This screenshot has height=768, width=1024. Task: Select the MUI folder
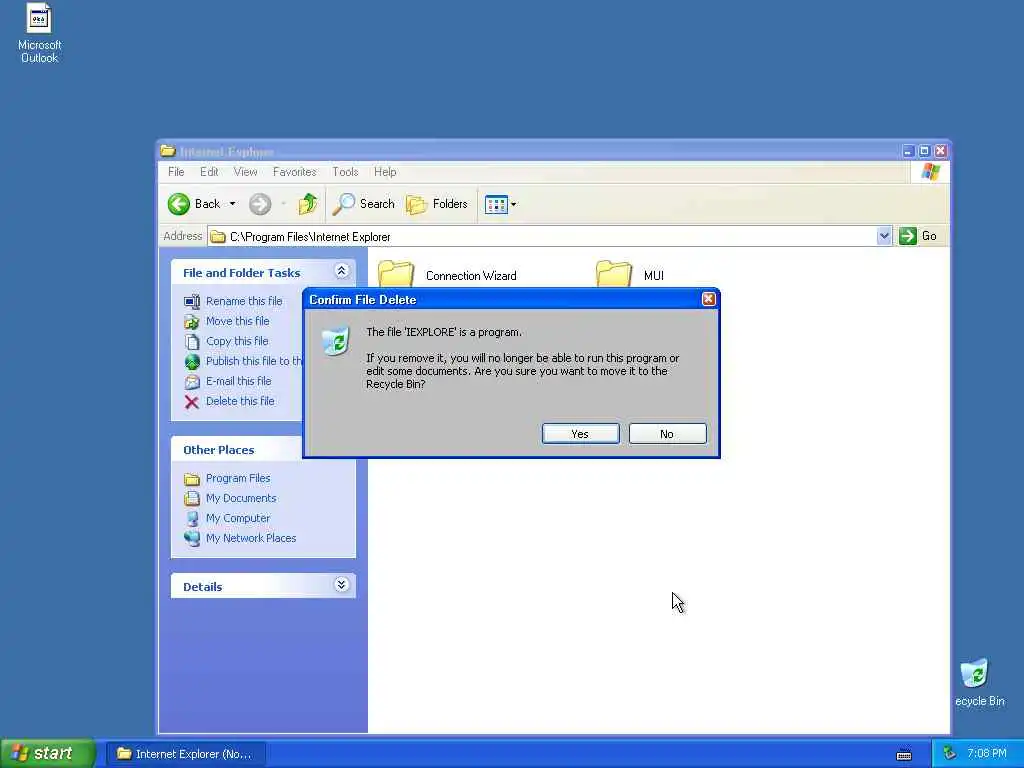tap(630, 274)
